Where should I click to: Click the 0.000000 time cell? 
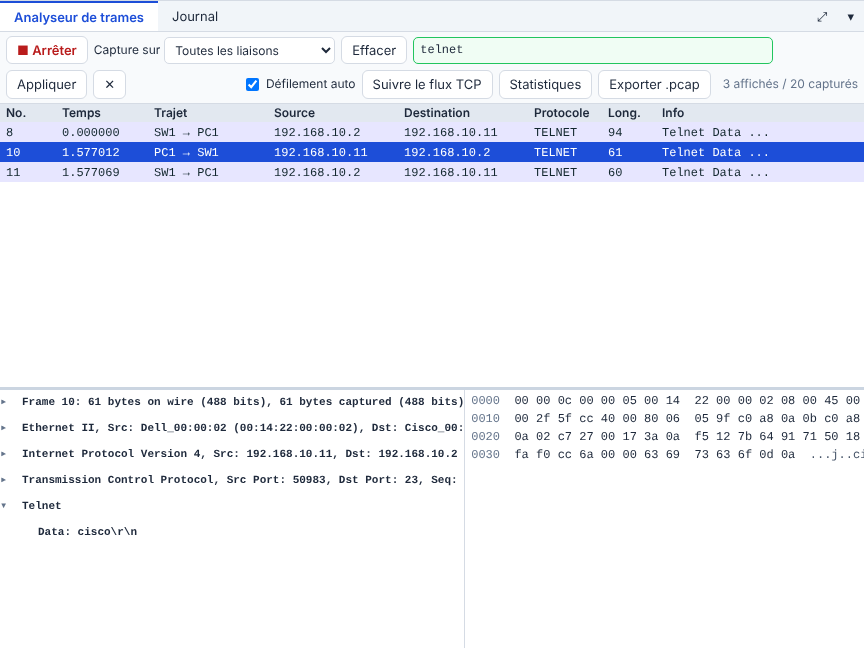90,132
